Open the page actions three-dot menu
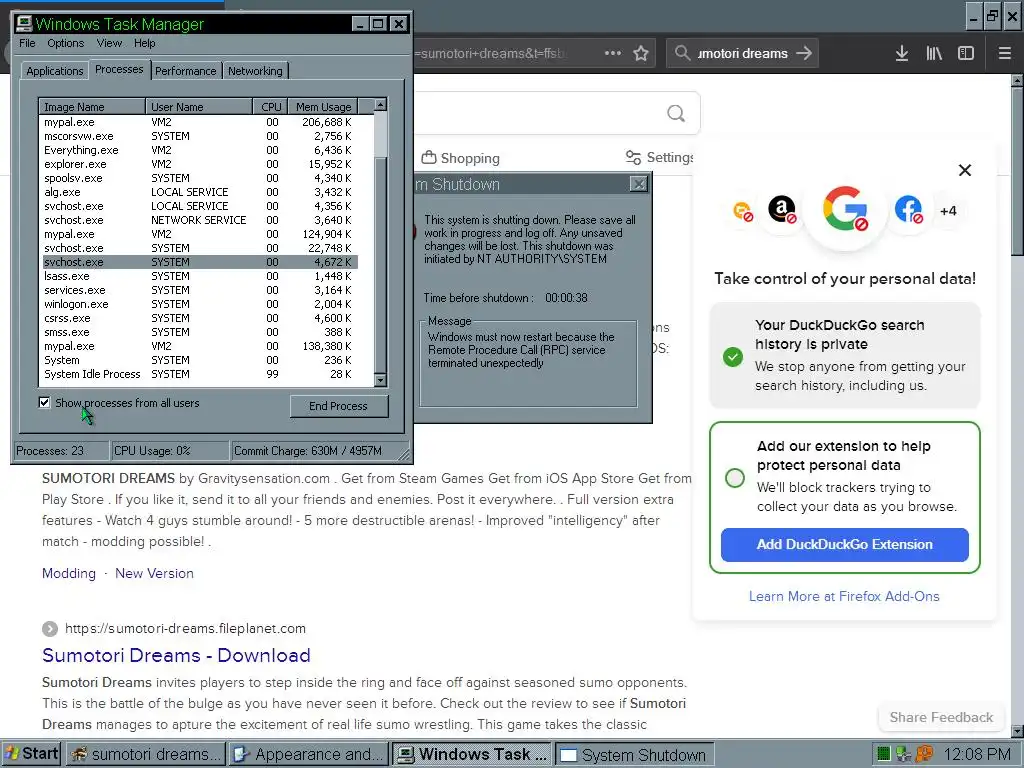This screenshot has width=1024, height=768. click(x=613, y=53)
